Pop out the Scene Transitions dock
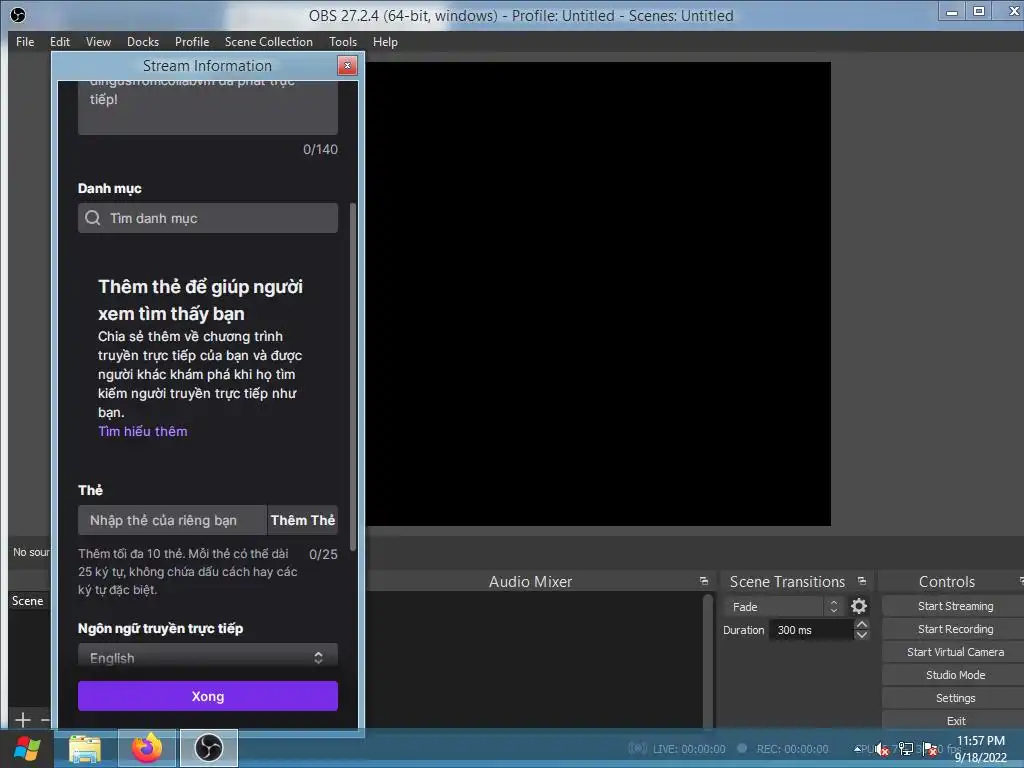This screenshot has width=1024, height=768. pos(861,581)
